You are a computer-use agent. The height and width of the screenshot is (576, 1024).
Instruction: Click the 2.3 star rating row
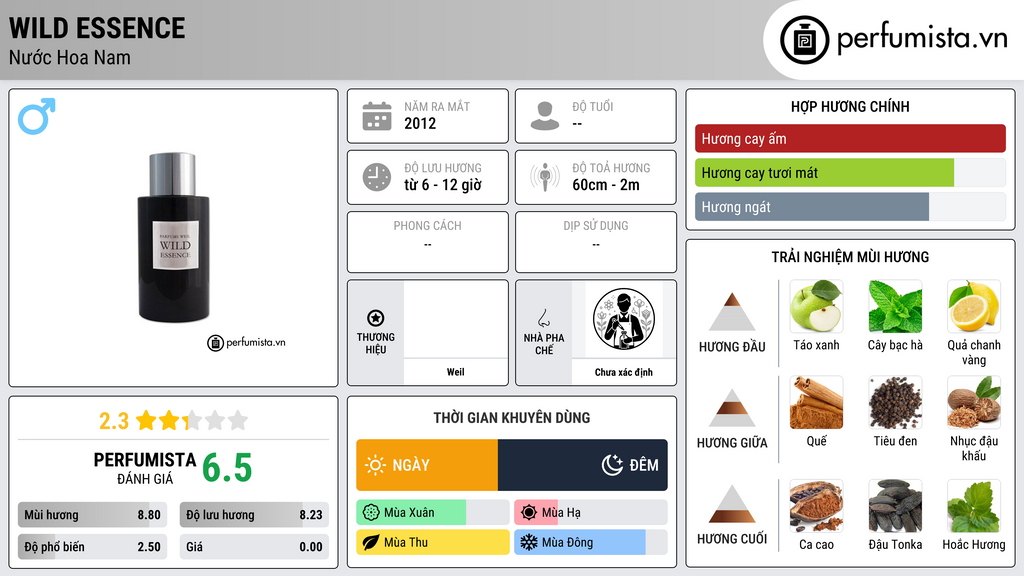[x=174, y=421]
